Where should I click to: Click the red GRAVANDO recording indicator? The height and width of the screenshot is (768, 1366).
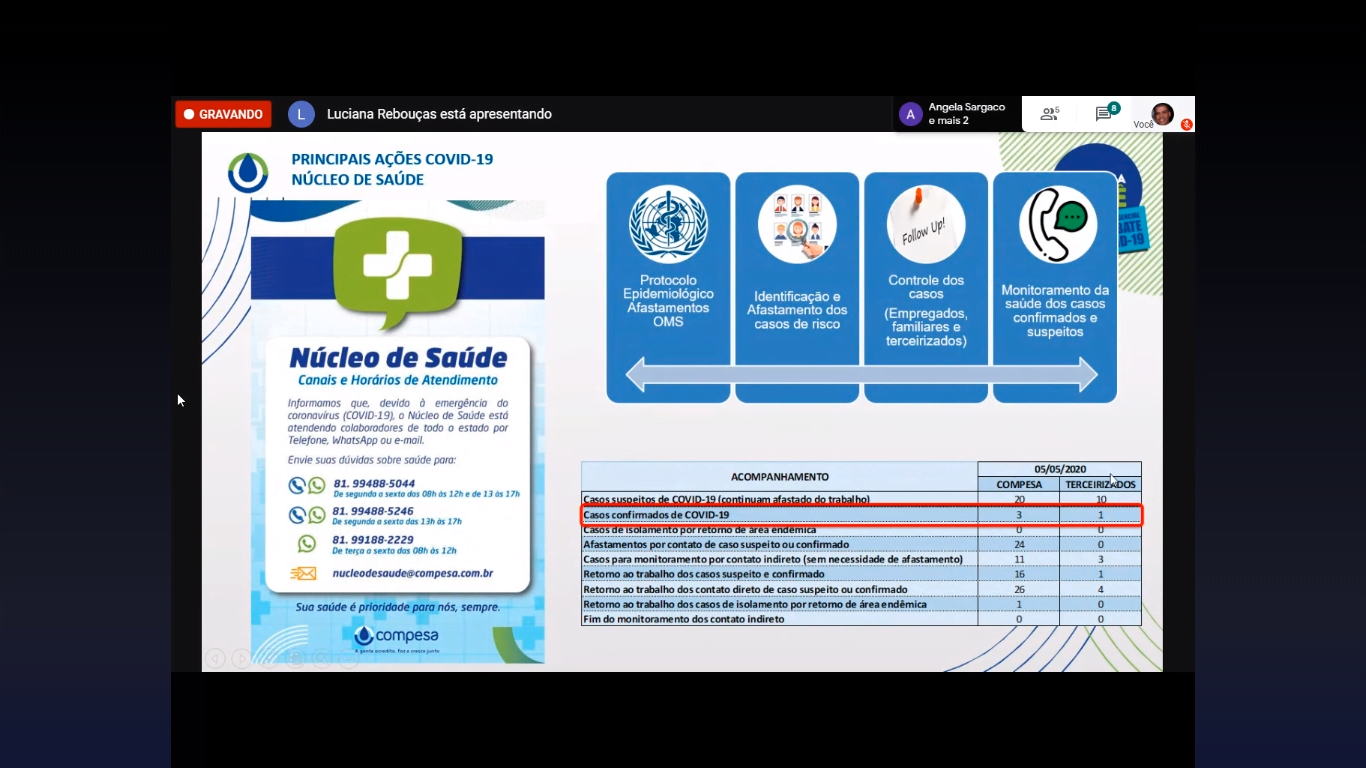[223, 114]
